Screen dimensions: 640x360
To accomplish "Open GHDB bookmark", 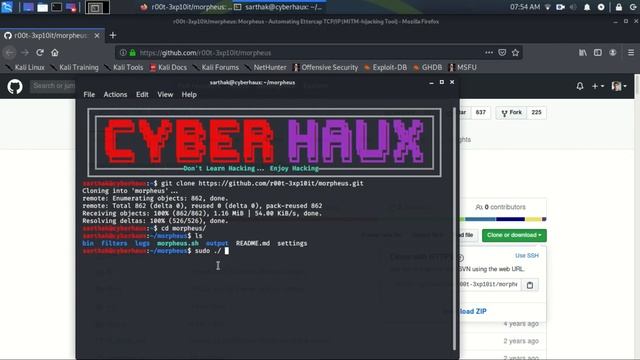I will [x=427, y=67].
